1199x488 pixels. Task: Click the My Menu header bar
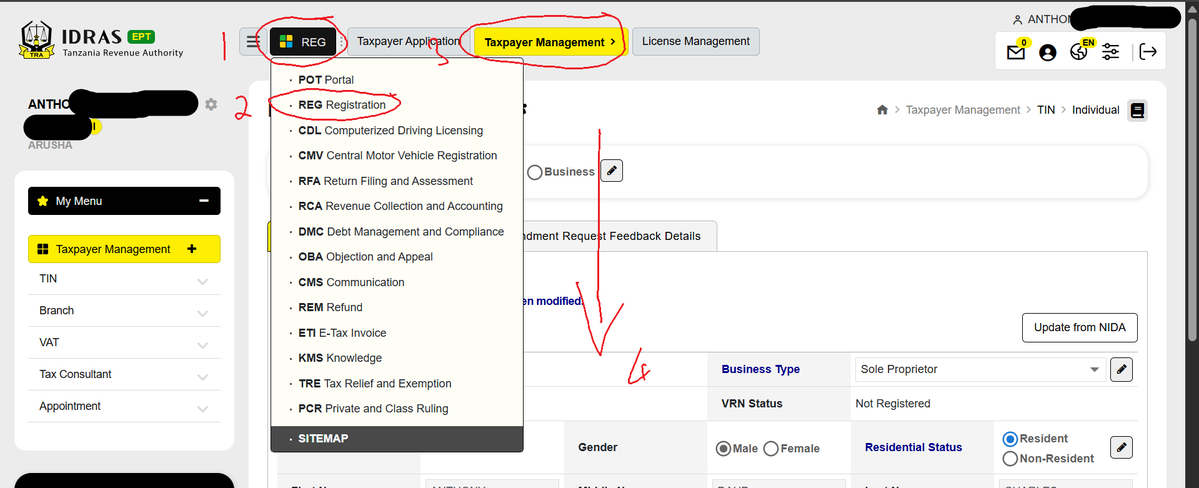124,201
